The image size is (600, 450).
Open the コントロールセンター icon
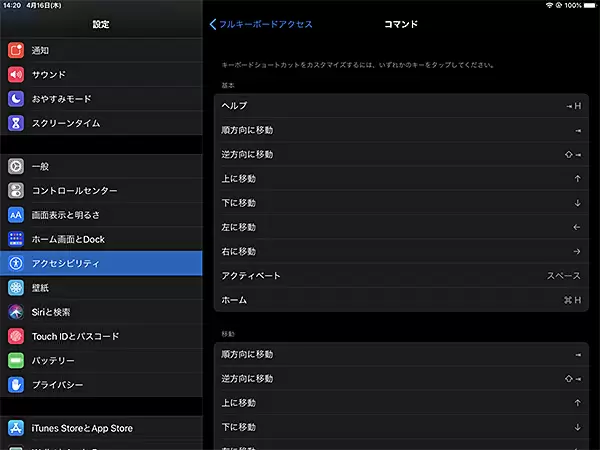[16, 191]
